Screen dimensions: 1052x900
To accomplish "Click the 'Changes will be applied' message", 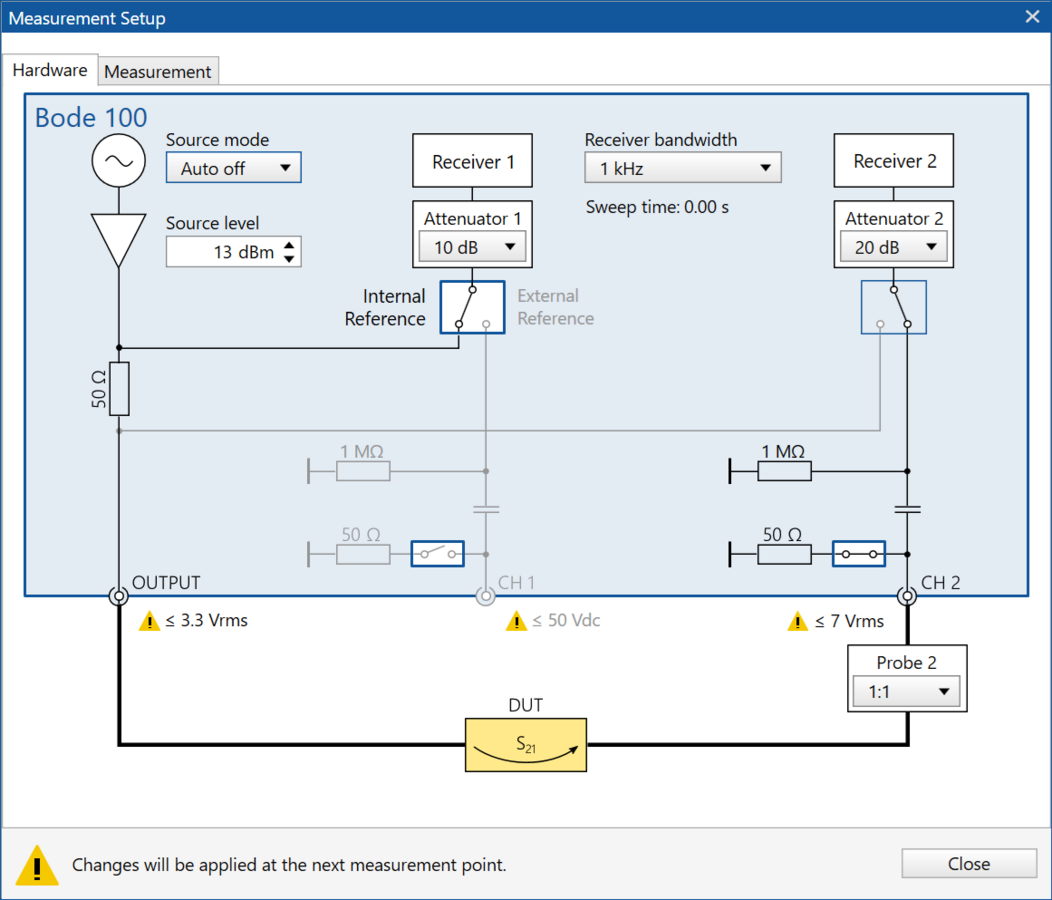I will pos(288,864).
